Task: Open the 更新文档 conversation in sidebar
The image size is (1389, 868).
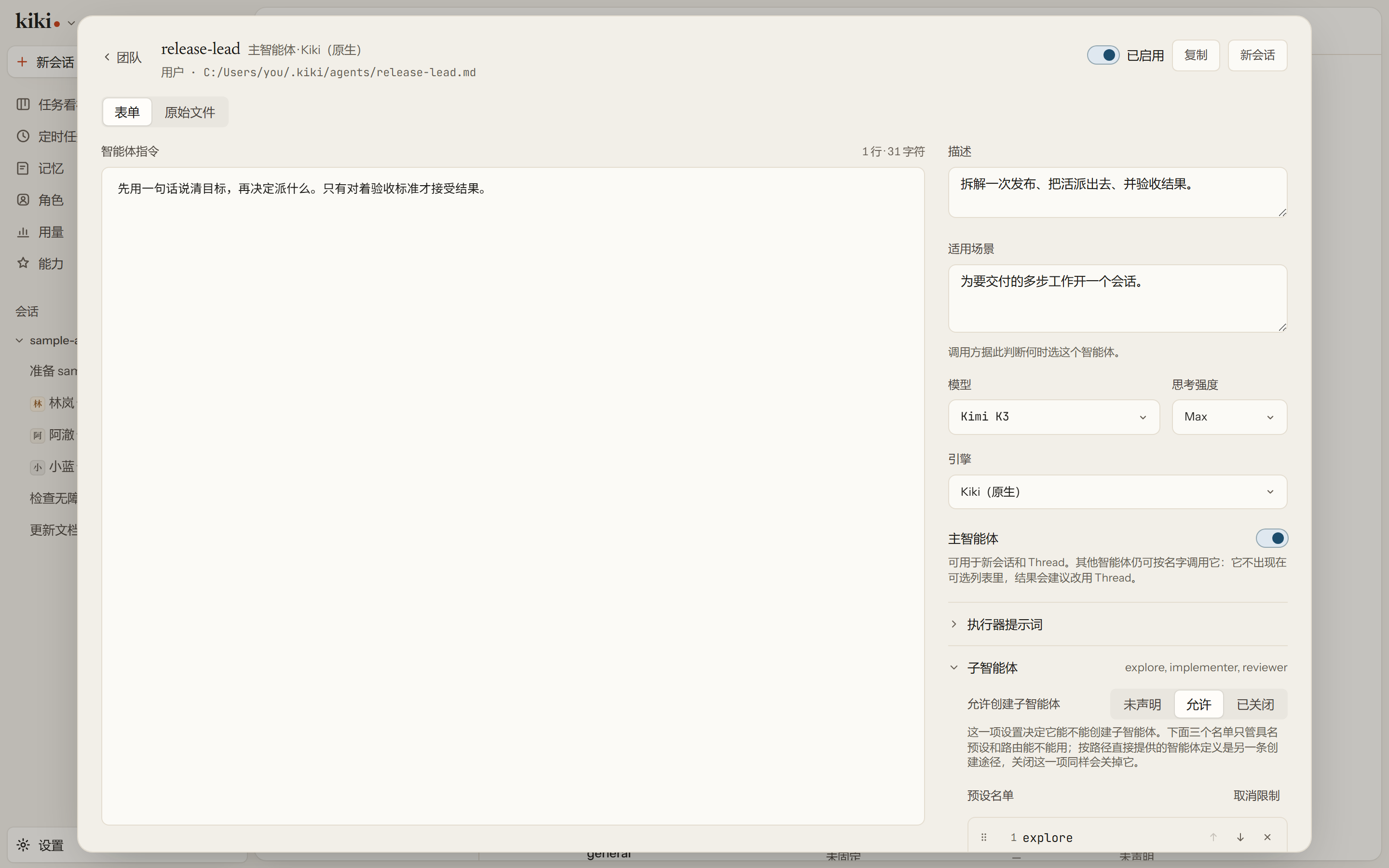Action: (x=54, y=529)
